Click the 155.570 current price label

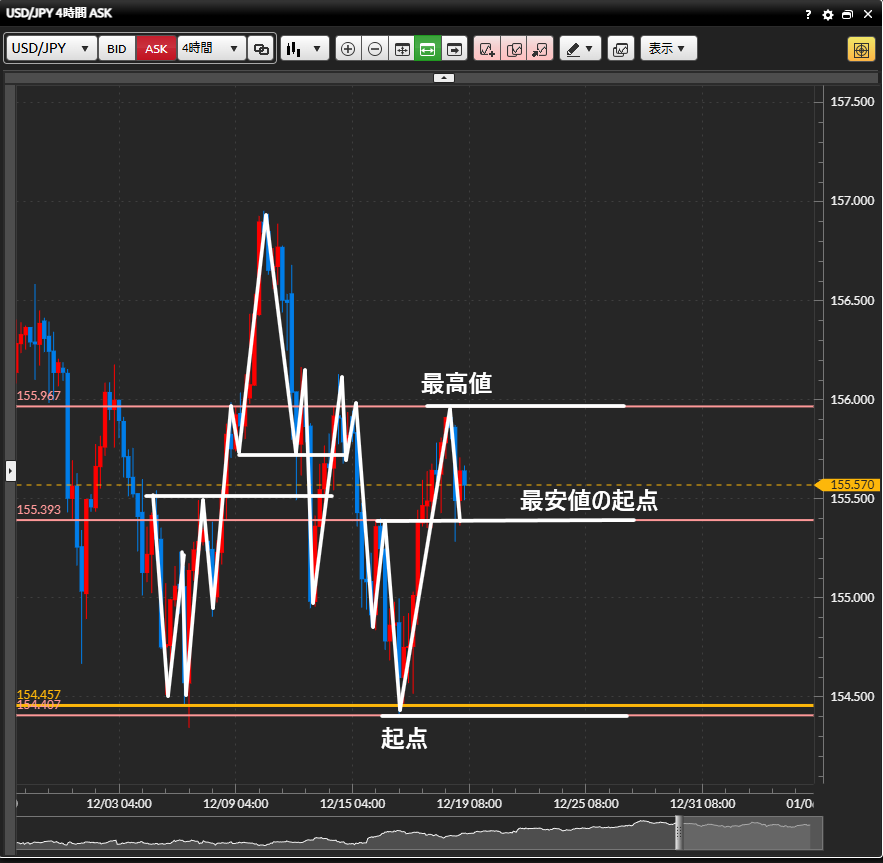pos(850,485)
